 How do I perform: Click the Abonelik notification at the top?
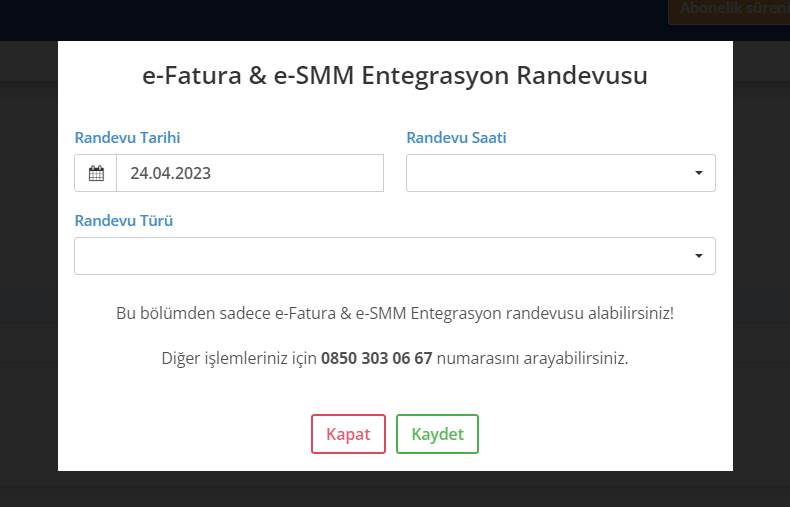[x=732, y=10]
